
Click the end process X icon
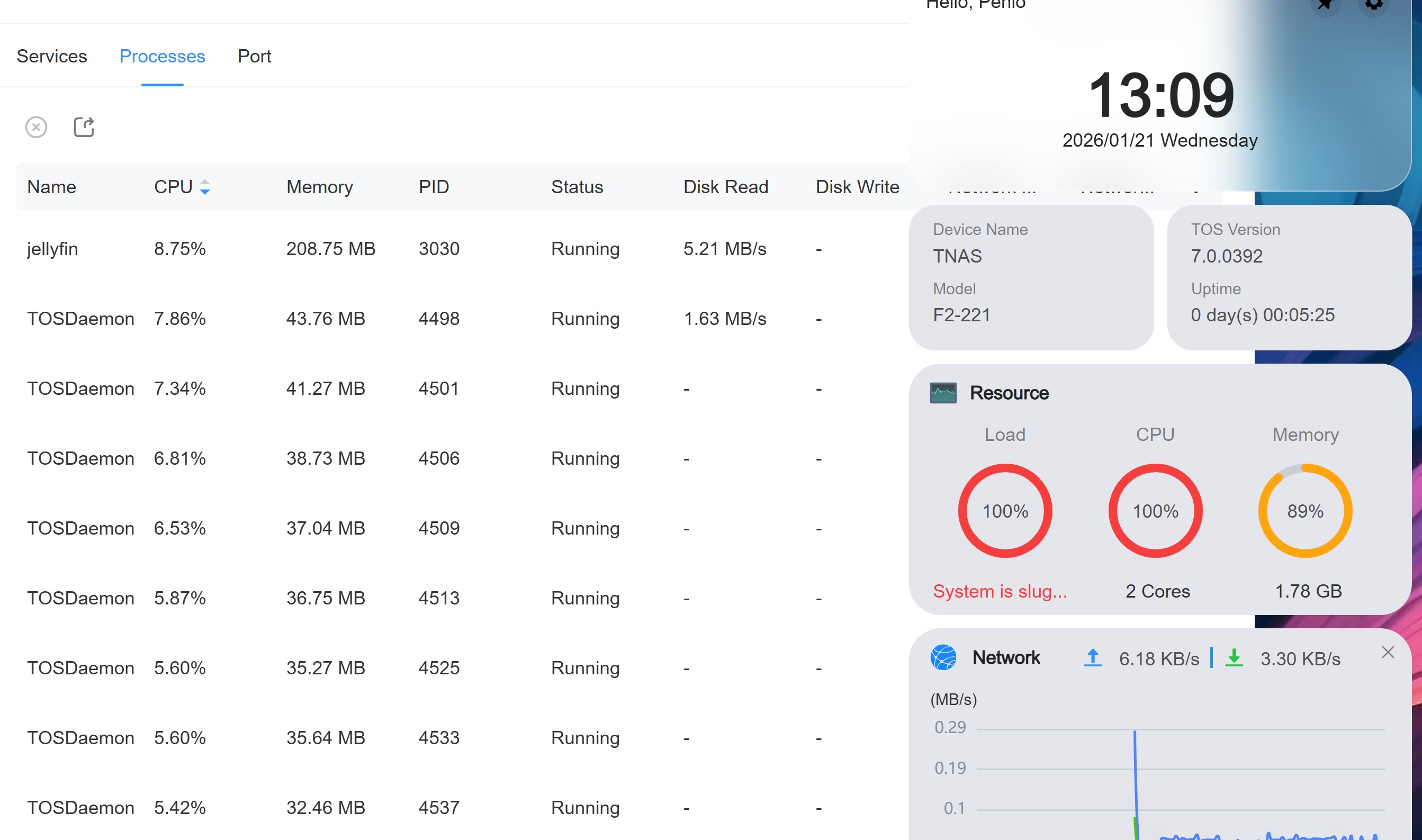(36, 127)
